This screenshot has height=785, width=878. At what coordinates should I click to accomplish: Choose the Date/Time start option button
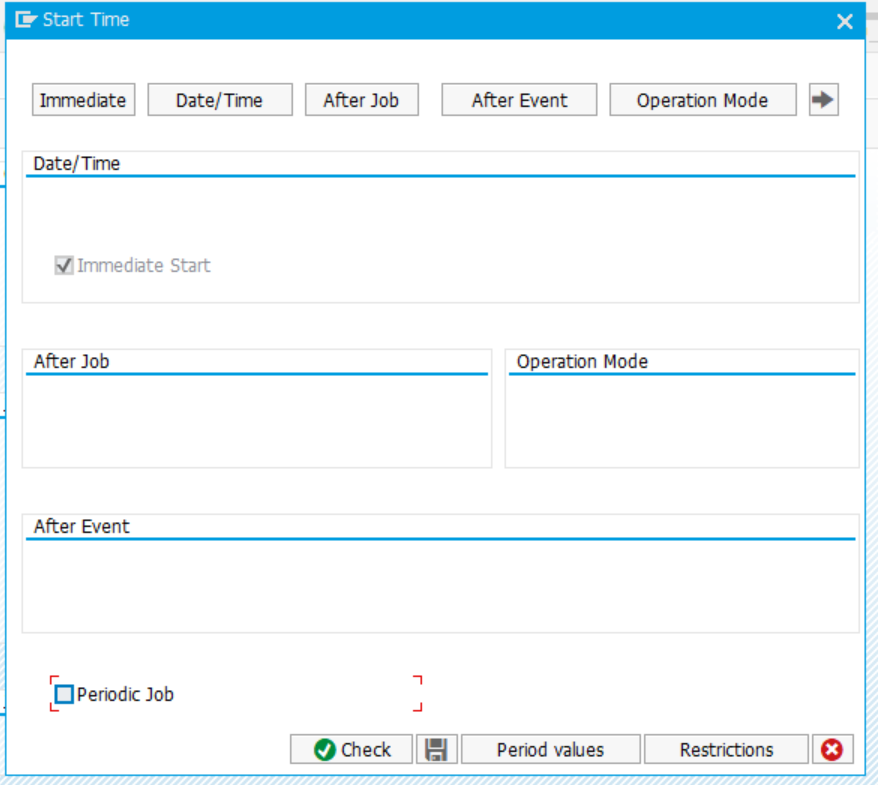(220, 100)
